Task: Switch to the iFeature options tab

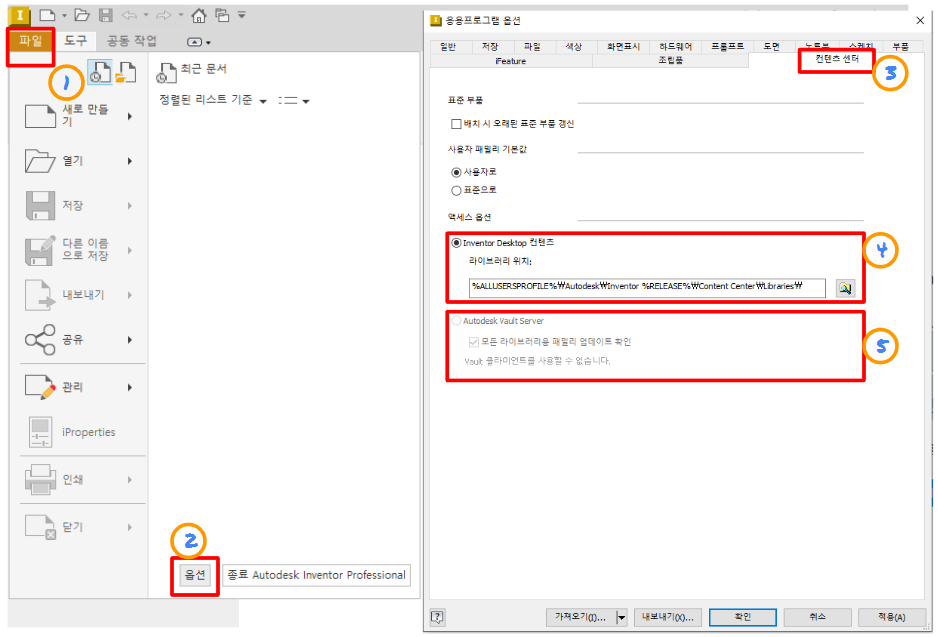Action: pos(511,61)
